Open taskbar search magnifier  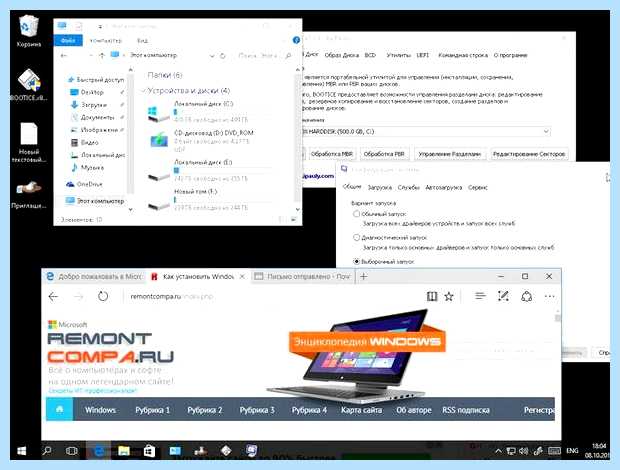47,451
